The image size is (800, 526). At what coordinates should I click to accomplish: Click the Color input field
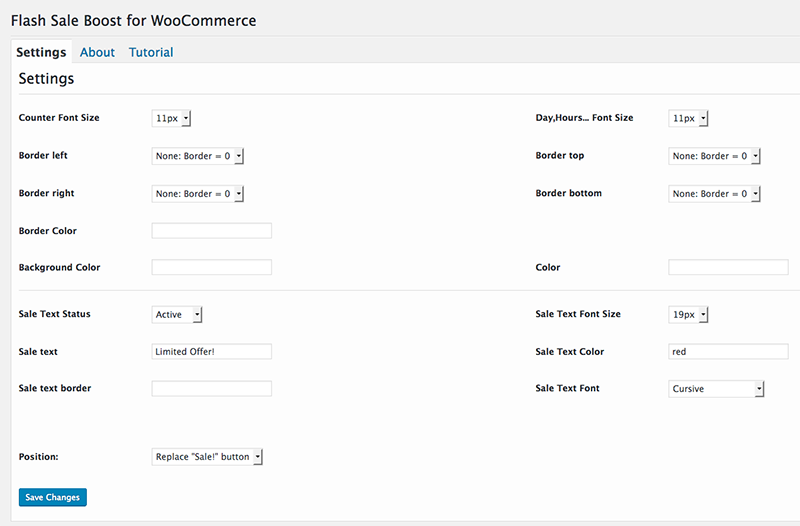click(x=728, y=267)
